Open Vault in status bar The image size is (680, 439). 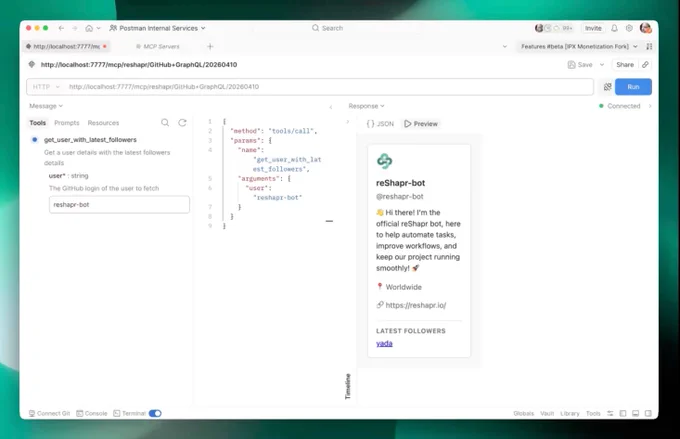pos(547,413)
